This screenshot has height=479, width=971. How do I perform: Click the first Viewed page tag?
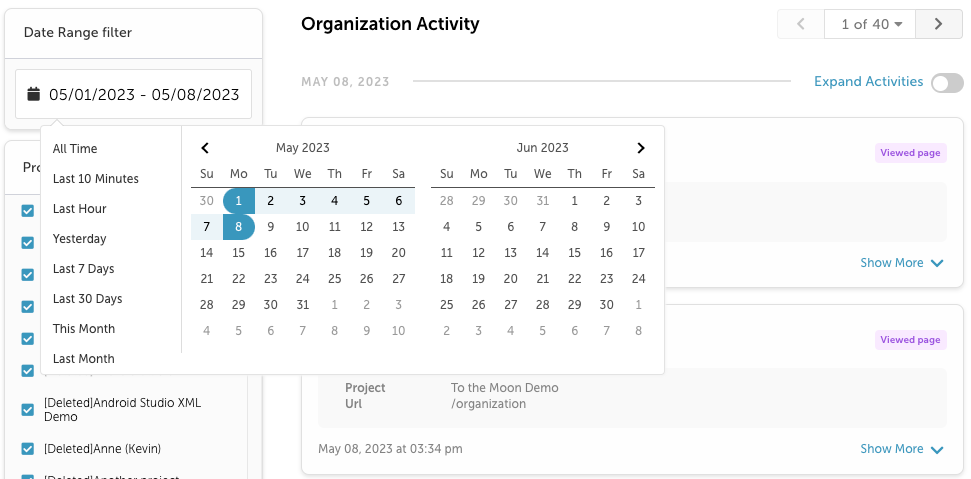tap(910, 153)
